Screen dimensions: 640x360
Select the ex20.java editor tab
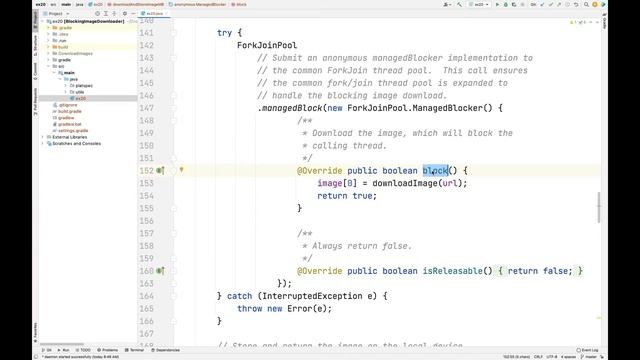(154, 13)
